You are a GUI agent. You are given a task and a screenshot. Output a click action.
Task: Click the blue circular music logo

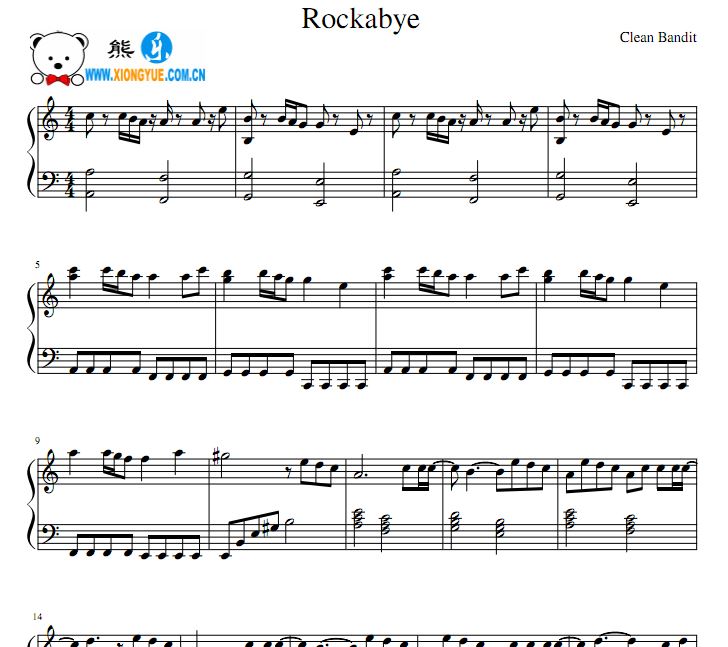(x=156, y=48)
